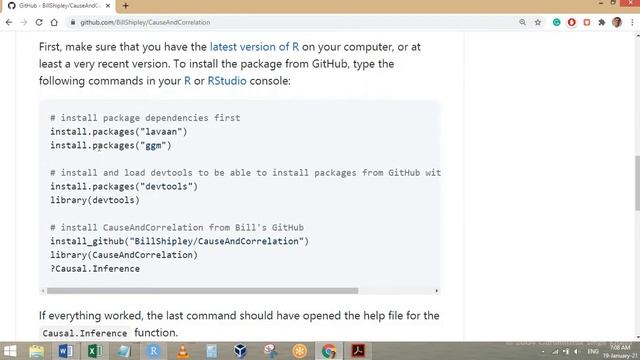Open the red Opera-style extension icon
The image size is (640, 360).
[571, 22]
